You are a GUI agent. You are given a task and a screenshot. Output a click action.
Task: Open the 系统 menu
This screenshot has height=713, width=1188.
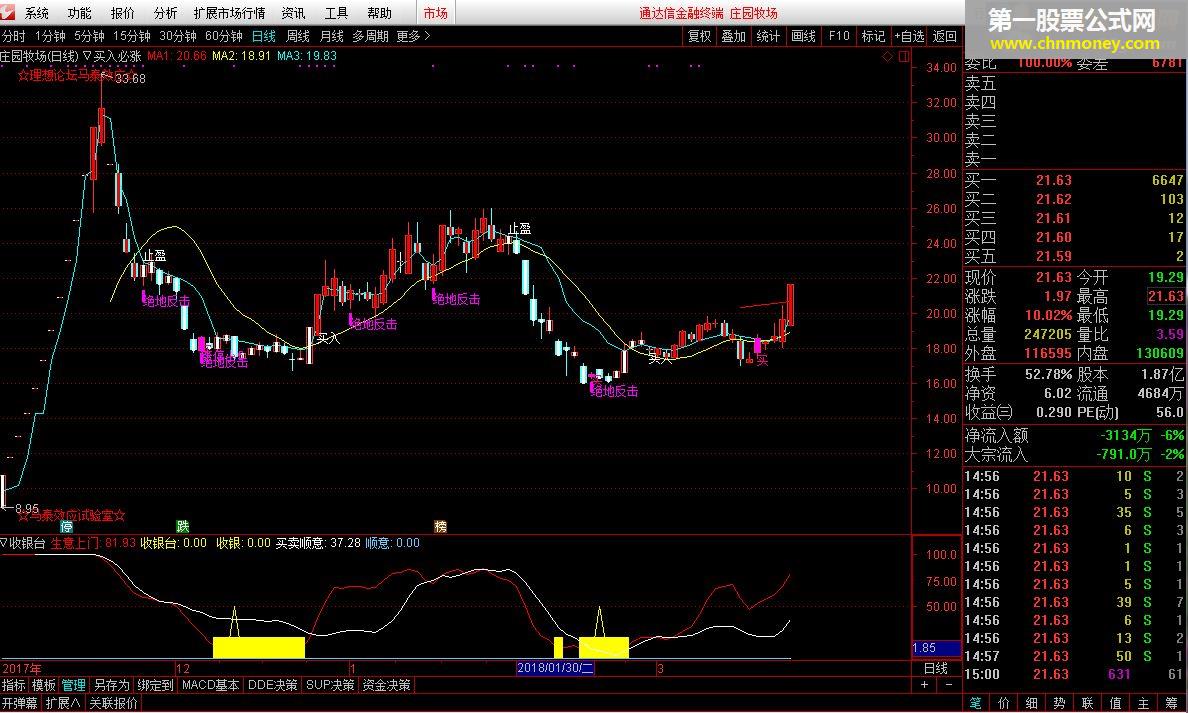[36, 14]
